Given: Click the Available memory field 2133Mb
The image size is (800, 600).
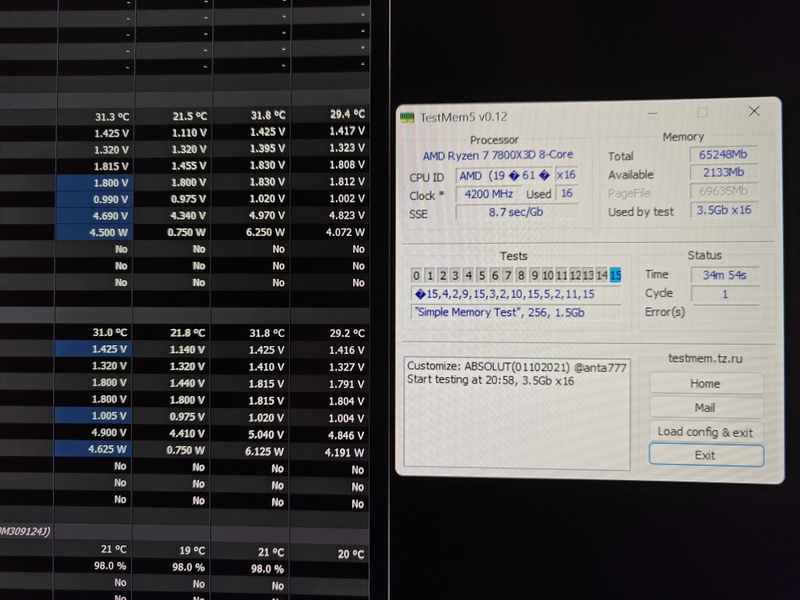Looking at the screenshot, I should 723,172.
